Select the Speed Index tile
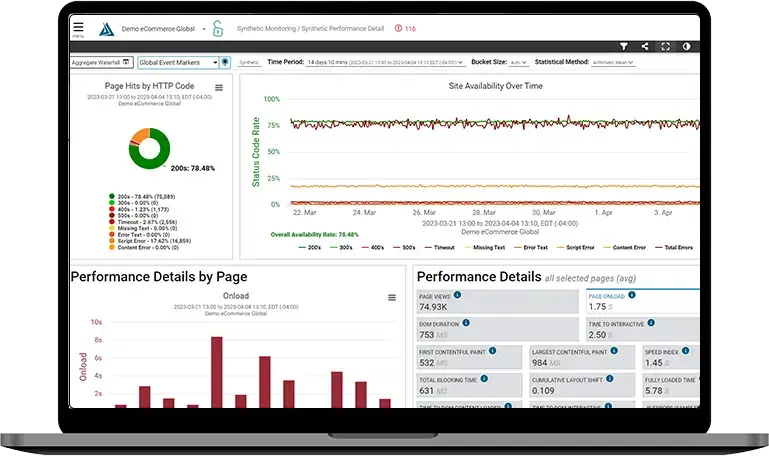769x456 pixels. [x=671, y=357]
